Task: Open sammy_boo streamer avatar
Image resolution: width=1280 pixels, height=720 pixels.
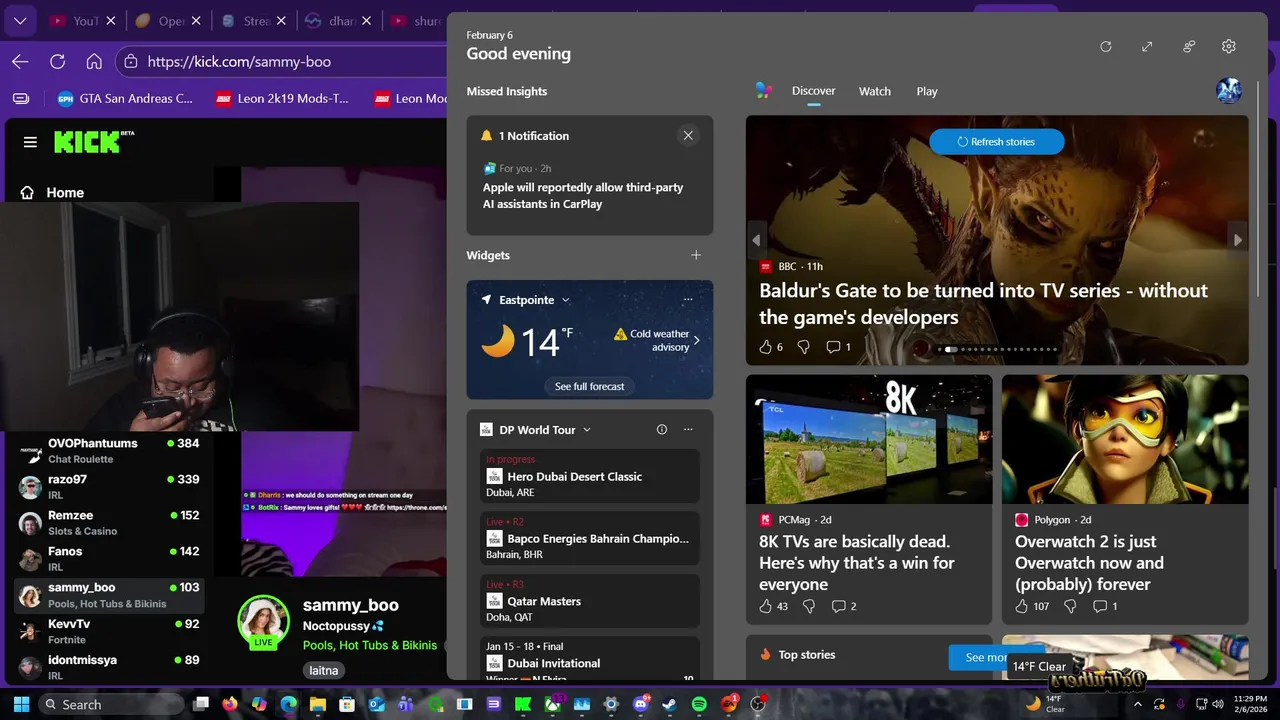Action: click(x=263, y=621)
